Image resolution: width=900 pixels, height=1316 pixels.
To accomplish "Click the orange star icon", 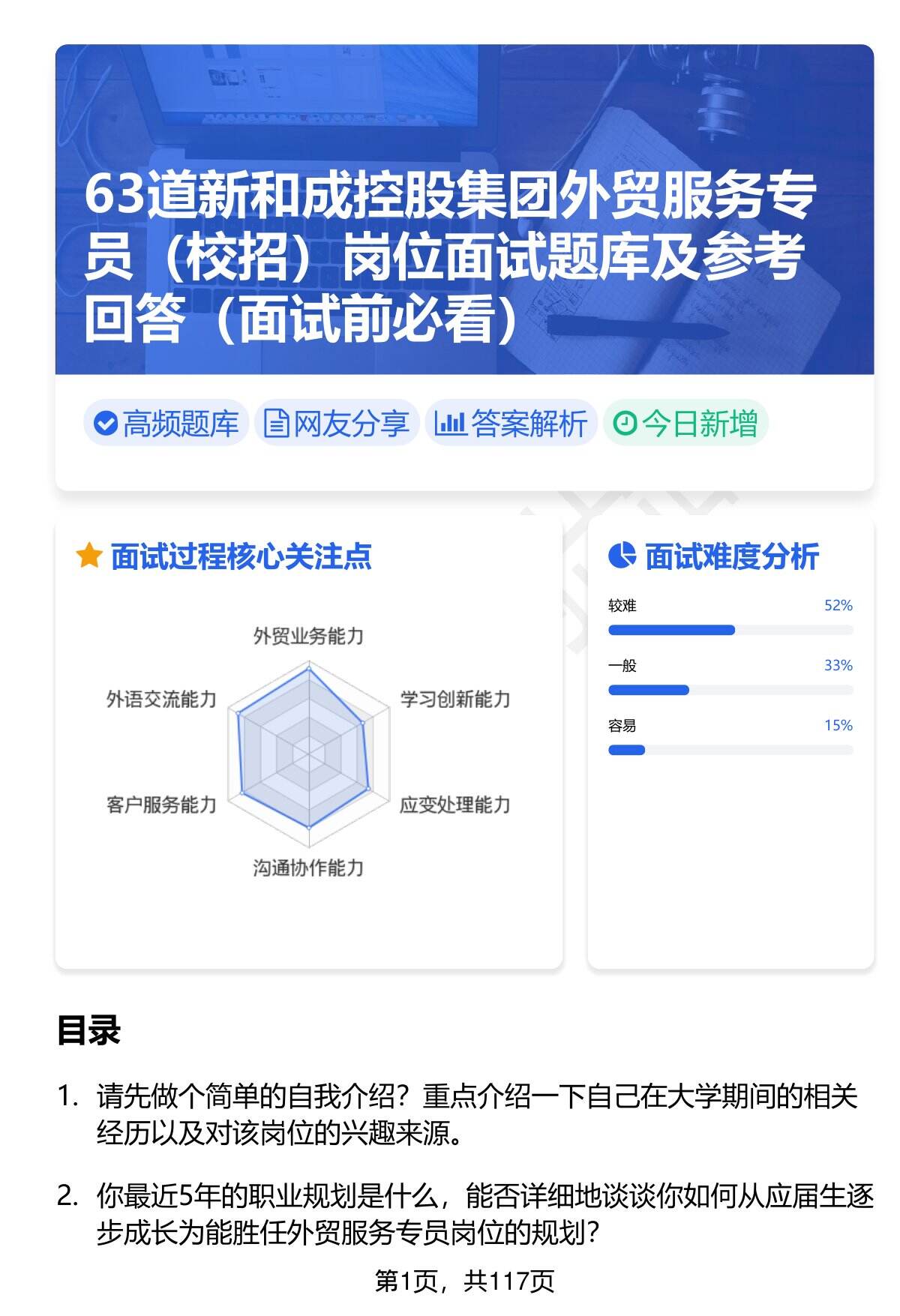I will click(89, 556).
